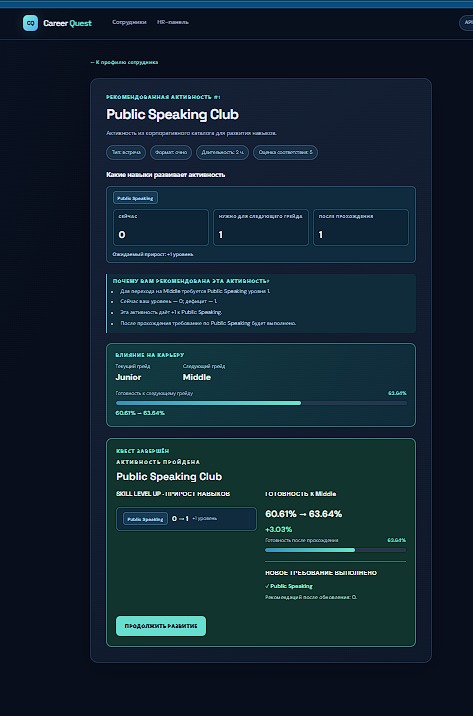Click the Junior current grade value
The image size is (473, 716).
pyautogui.click(x=128, y=377)
